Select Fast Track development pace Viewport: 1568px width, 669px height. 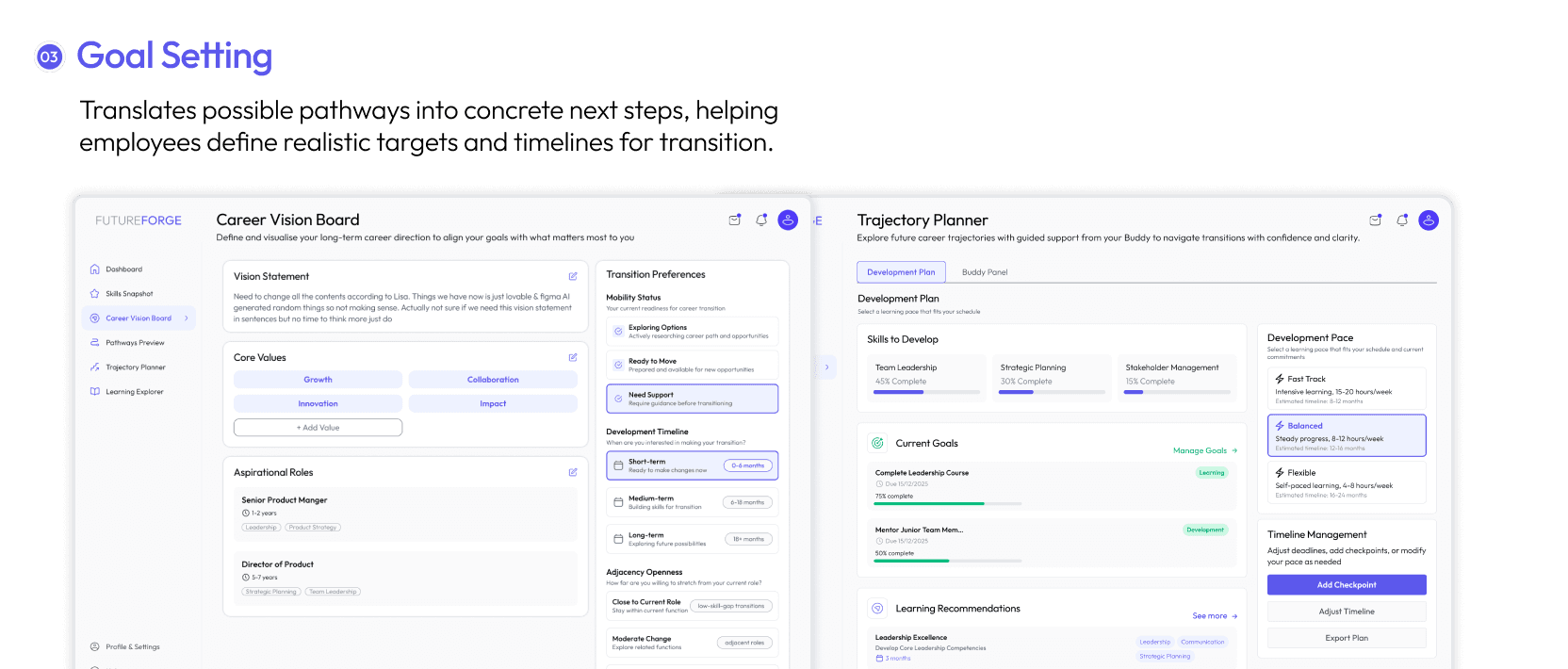pos(1347,388)
